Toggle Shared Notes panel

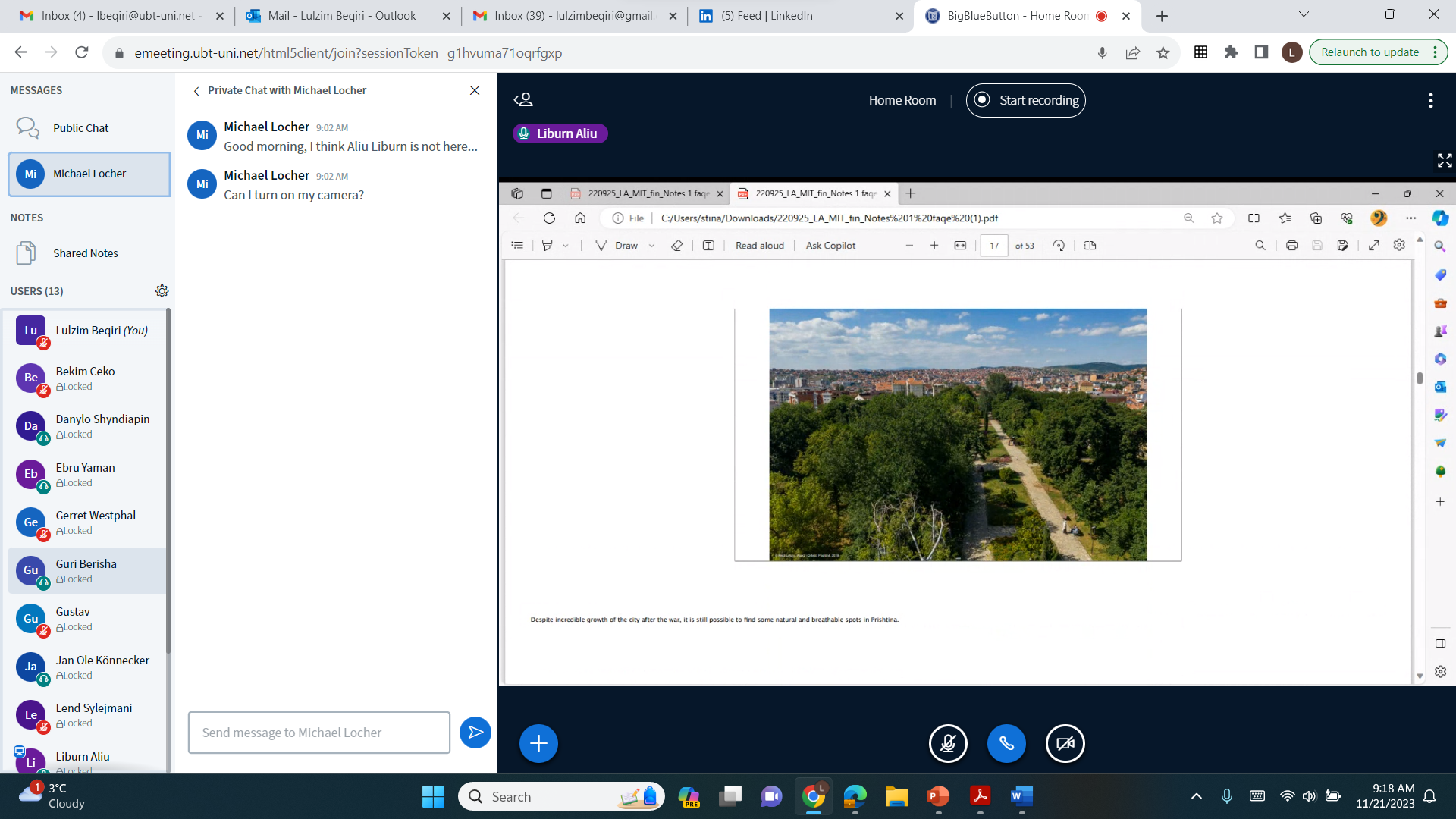tap(86, 252)
